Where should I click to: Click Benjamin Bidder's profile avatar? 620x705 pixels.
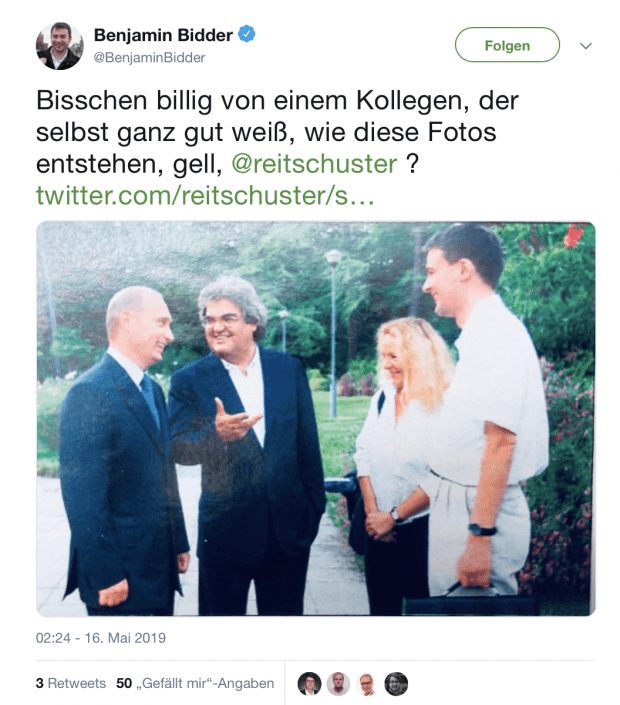(x=59, y=46)
